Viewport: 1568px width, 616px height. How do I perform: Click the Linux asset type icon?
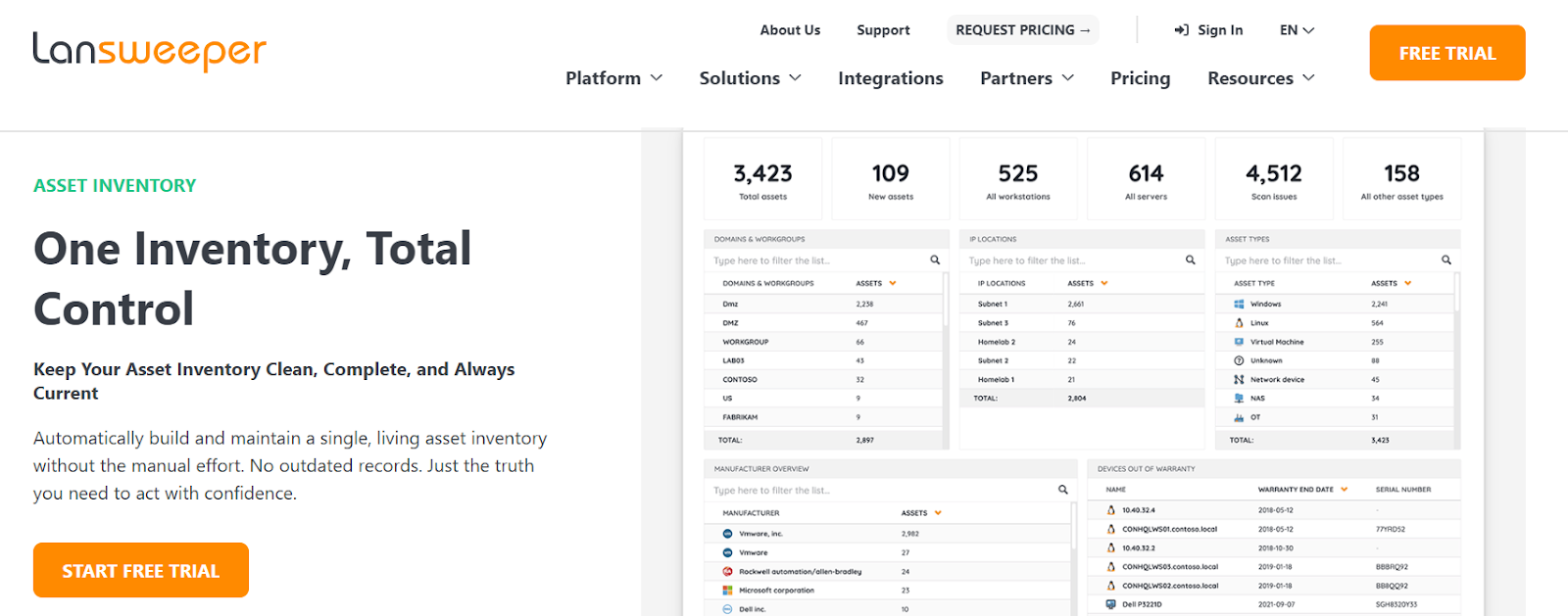1239,323
